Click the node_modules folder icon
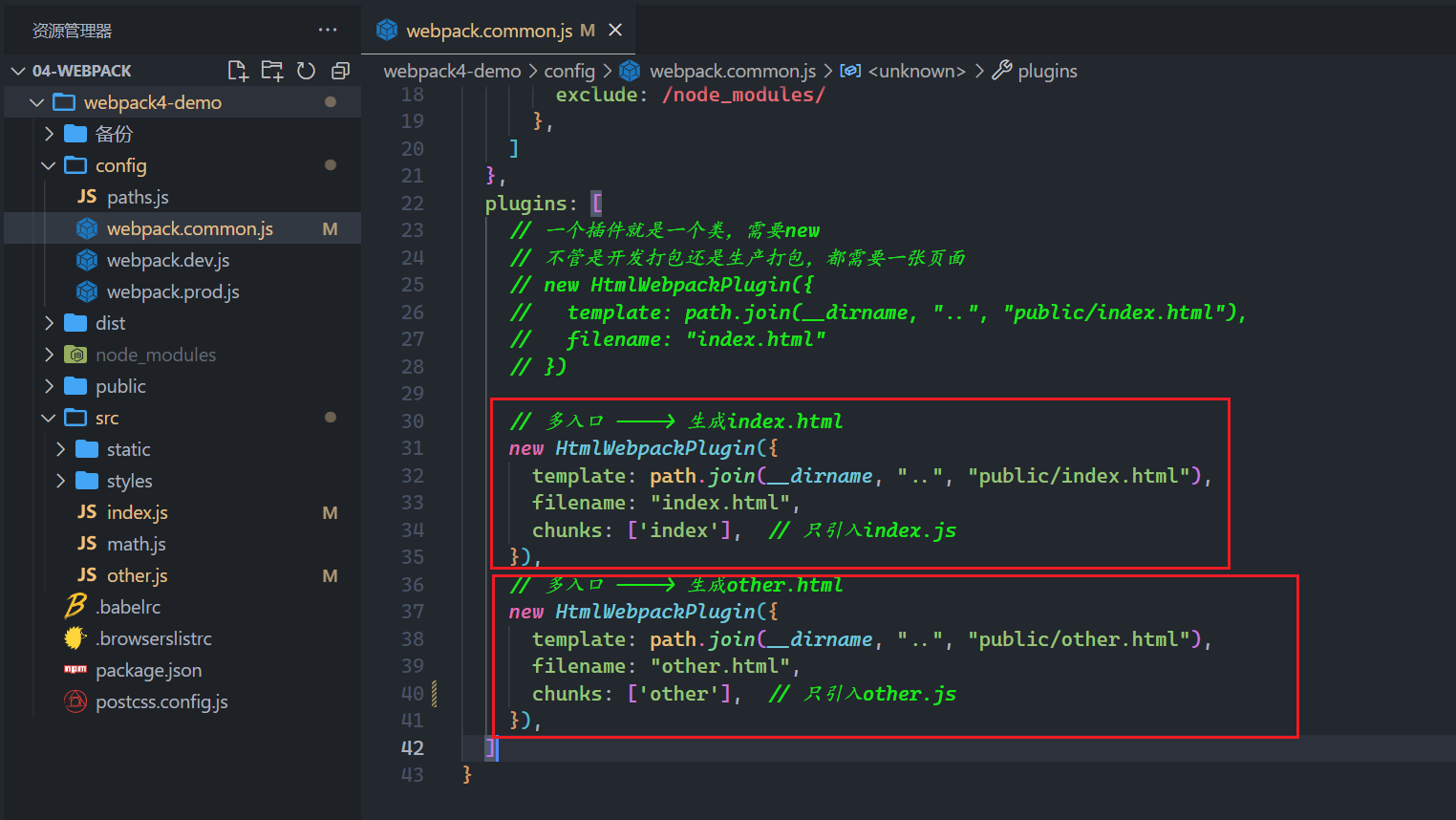 click(75, 355)
